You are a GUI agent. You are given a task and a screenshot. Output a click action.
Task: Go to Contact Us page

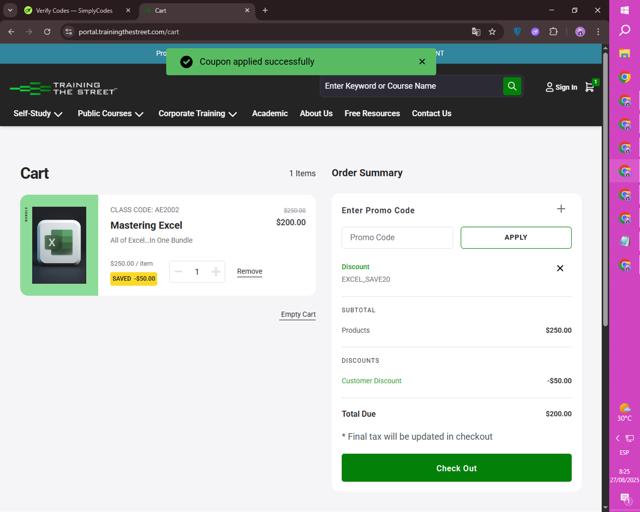coord(431,114)
